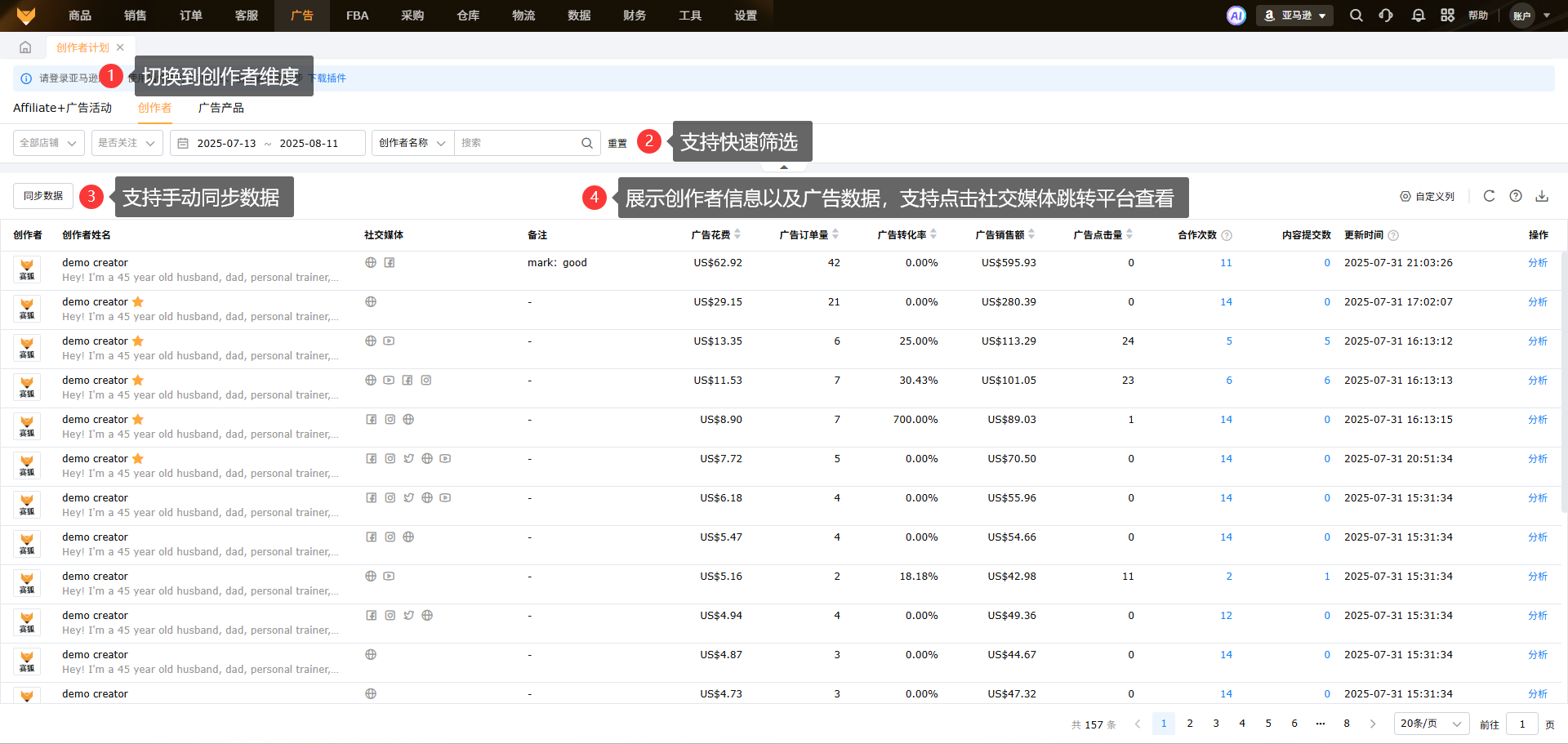
Task: Toggle the sort arrows on 广告花费 column
Action: (x=737, y=234)
